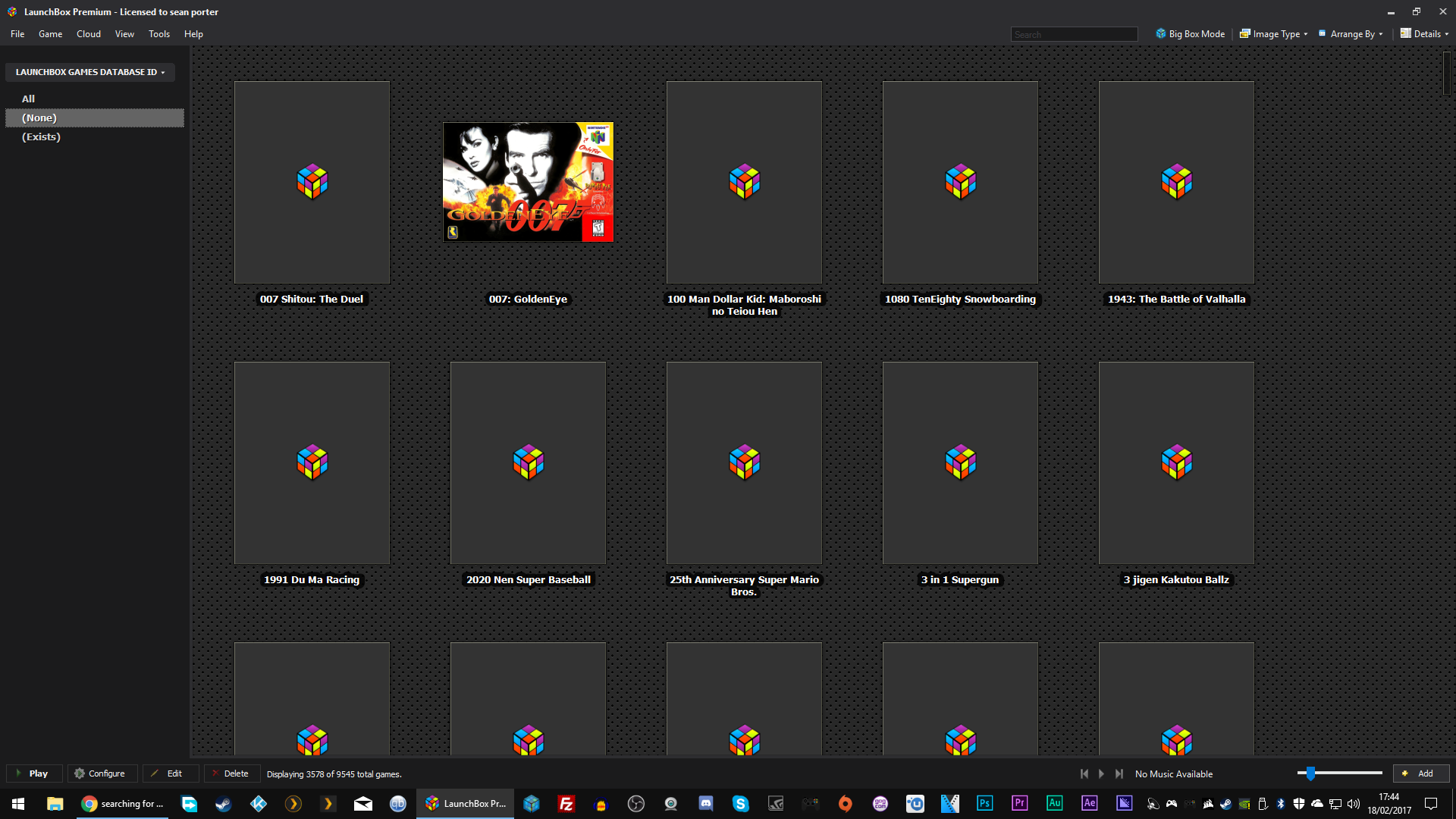Viewport: 1456px width, 819px height.
Task: Click the Edit button
Action: click(x=171, y=773)
